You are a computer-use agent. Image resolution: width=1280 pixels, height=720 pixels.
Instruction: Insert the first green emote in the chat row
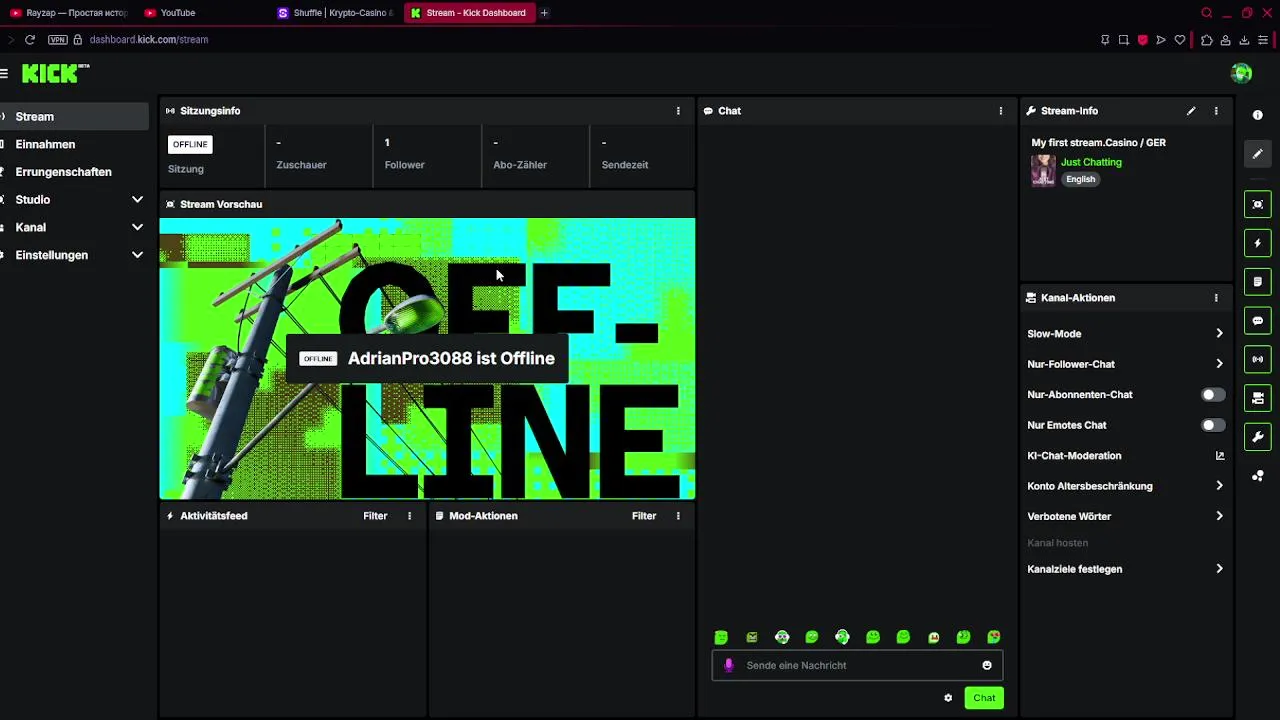tap(721, 637)
